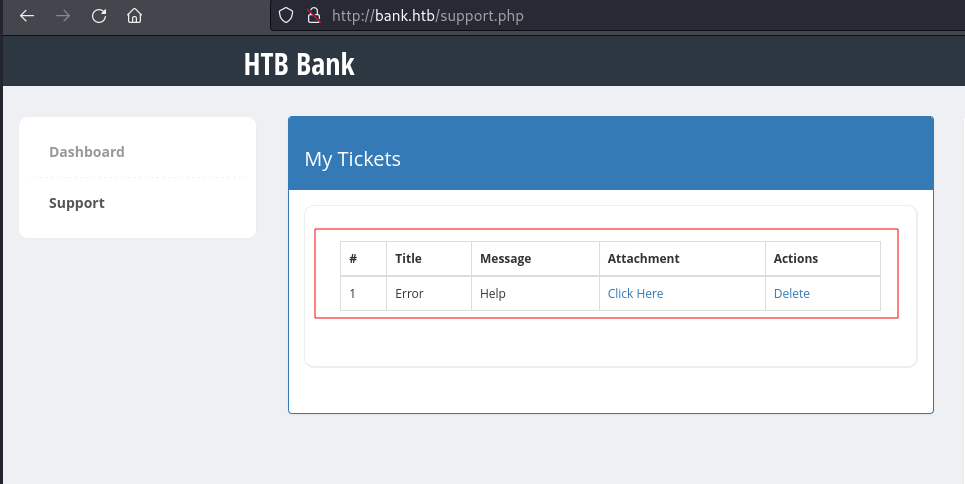Image resolution: width=965 pixels, height=484 pixels.
Task: Open the insecure connection padlock icon
Action: pyautogui.click(x=314, y=15)
